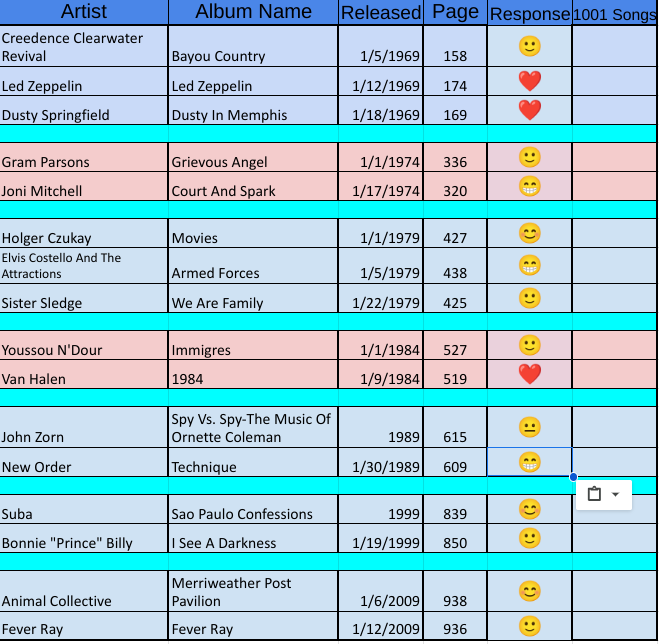The image size is (659, 644).
Task: Click the Van Halen artist cell
Action: tap(84, 374)
